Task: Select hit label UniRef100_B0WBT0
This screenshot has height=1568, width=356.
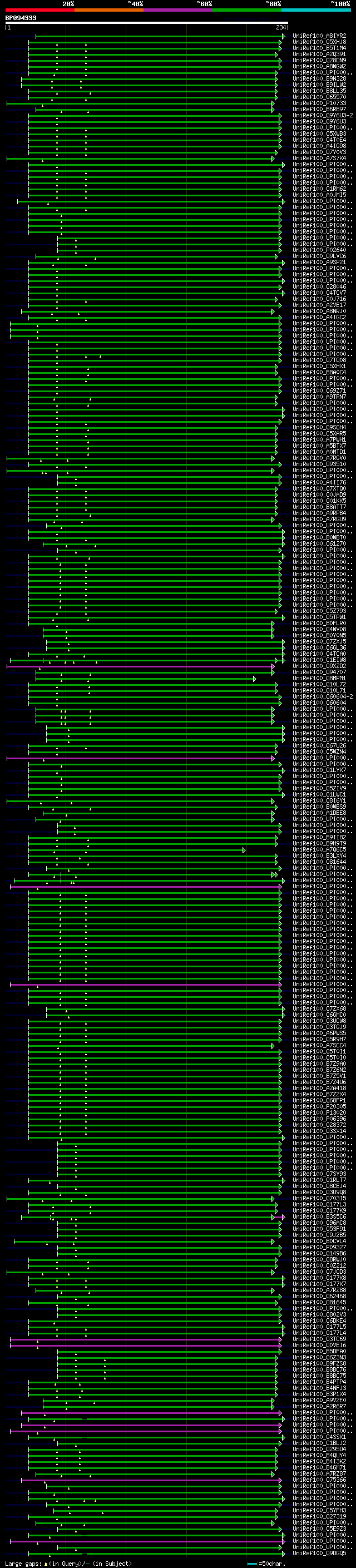Action: coord(319,537)
